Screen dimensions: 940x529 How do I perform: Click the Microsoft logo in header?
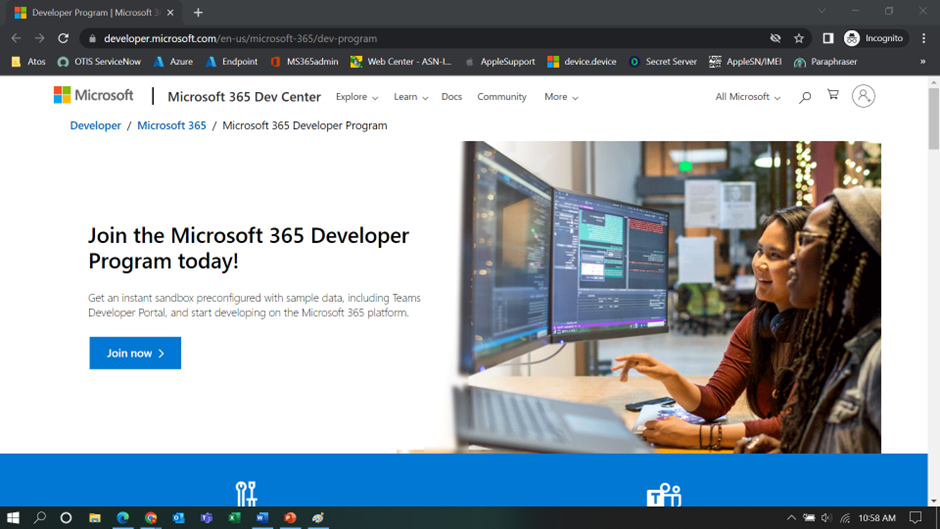94,95
